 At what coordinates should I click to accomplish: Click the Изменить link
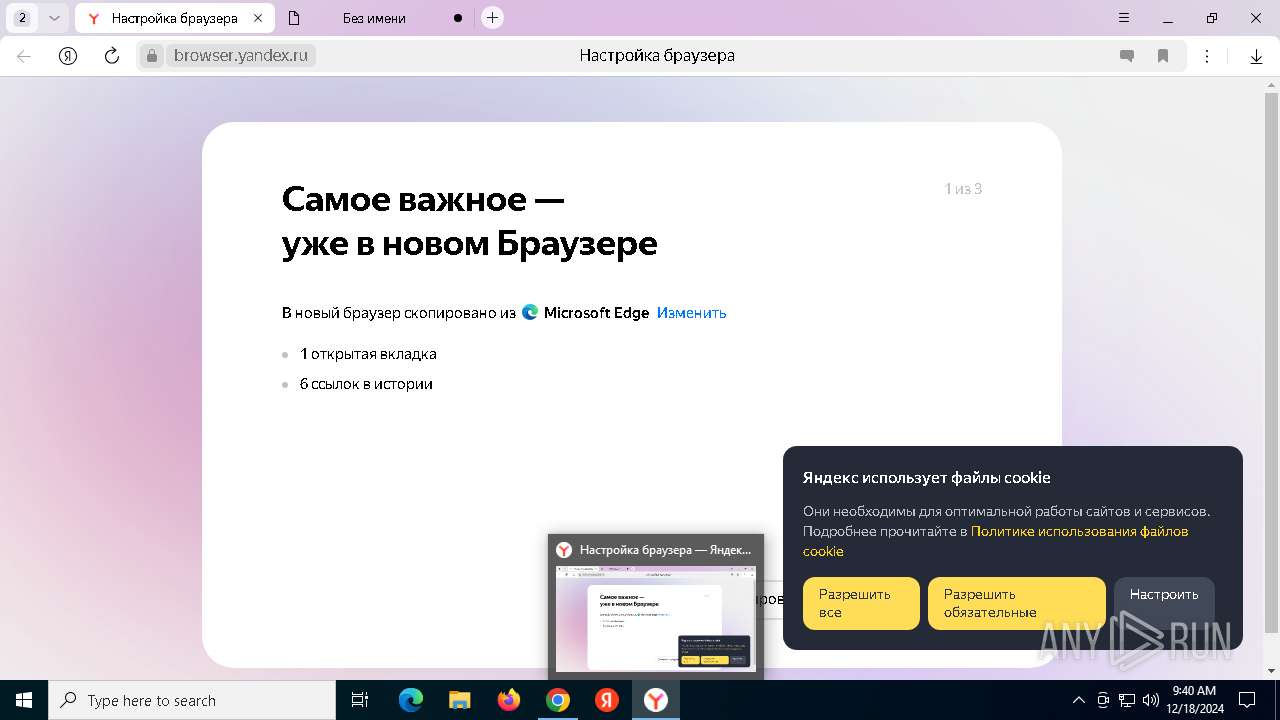point(691,313)
